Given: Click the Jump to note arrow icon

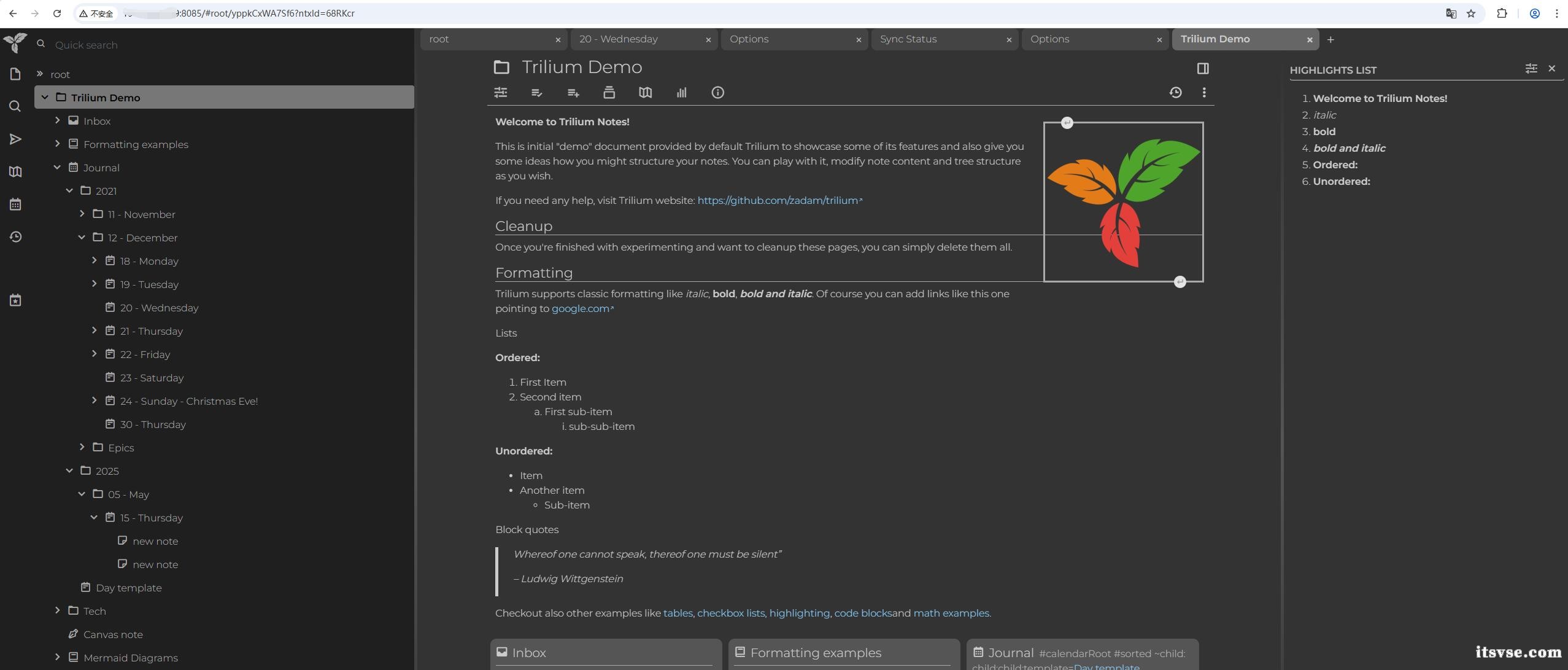Looking at the screenshot, I should 15,139.
